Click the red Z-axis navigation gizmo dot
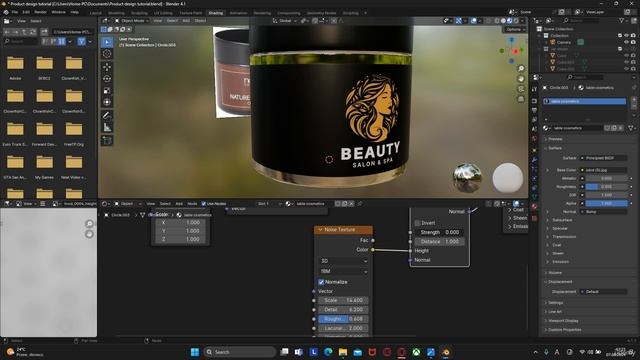This screenshot has width=640, height=360. pyautogui.click(x=516, y=51)
